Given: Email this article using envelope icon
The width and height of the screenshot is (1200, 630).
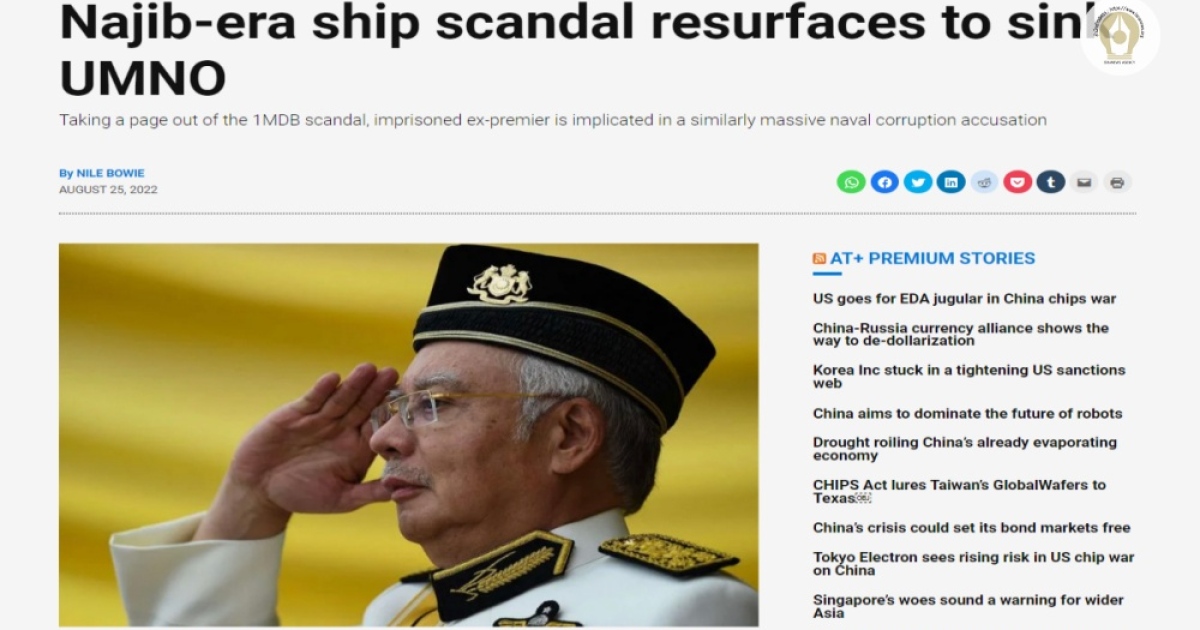Looking at the screenshot, I should pyautogui.click(x=1084, y=182).
